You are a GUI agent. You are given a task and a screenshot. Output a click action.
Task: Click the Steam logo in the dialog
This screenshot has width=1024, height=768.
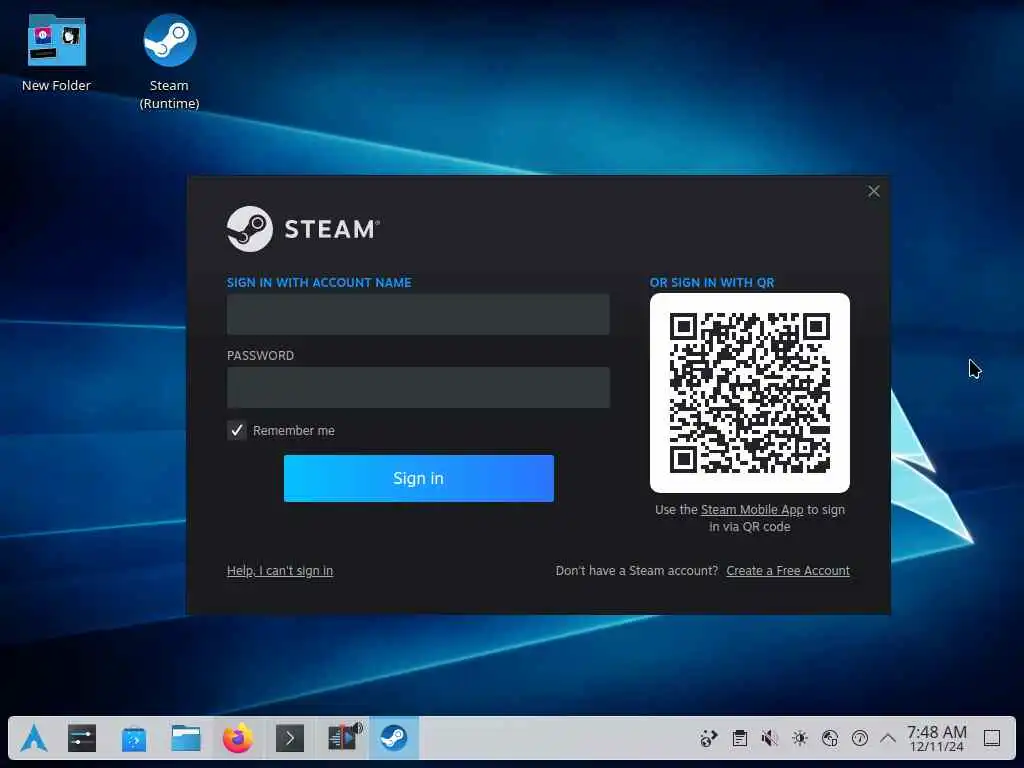point(303,229)
